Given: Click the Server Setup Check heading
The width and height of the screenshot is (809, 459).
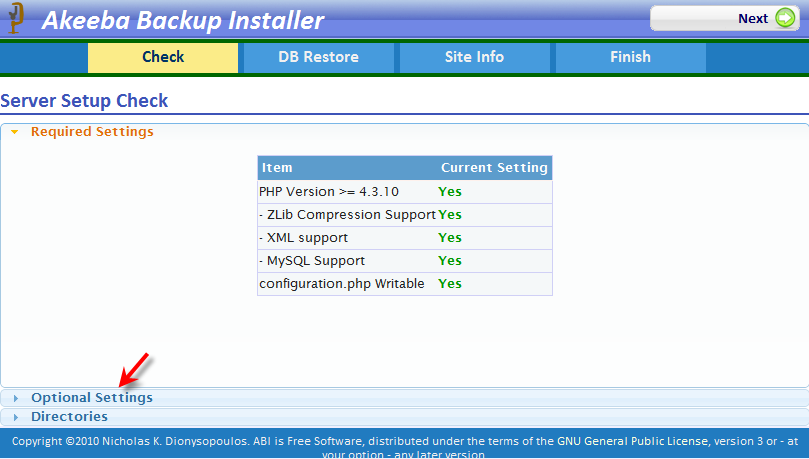Looking at the screenshot, I should pyautogui.click(x=84, y=101).
